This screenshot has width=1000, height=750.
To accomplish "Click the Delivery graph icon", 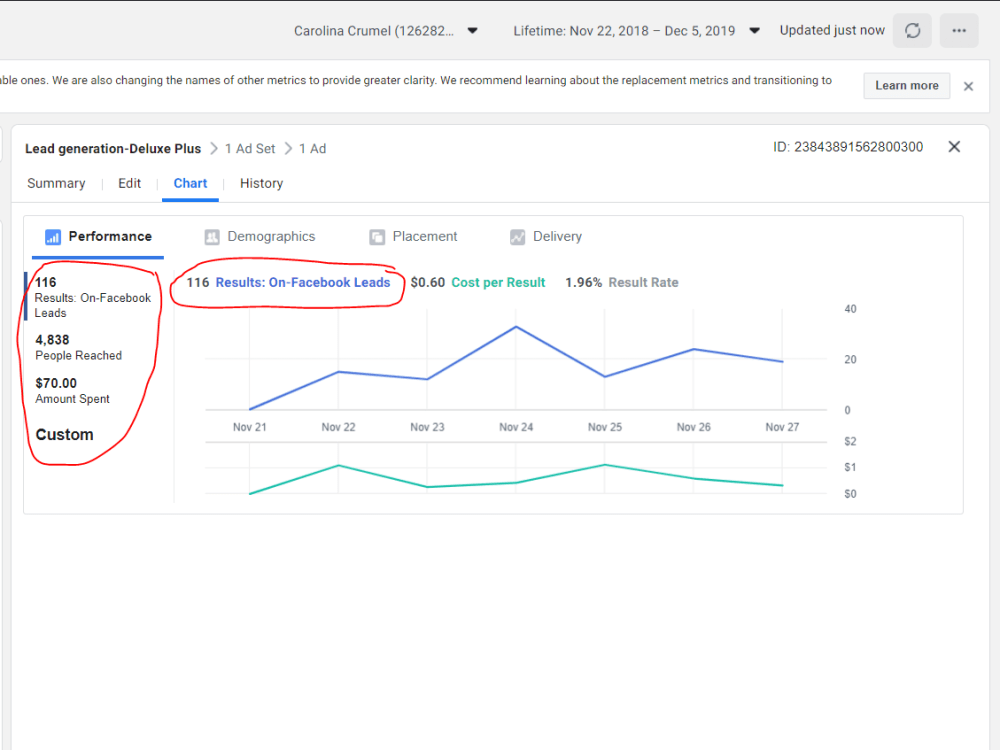I will 517,237.
